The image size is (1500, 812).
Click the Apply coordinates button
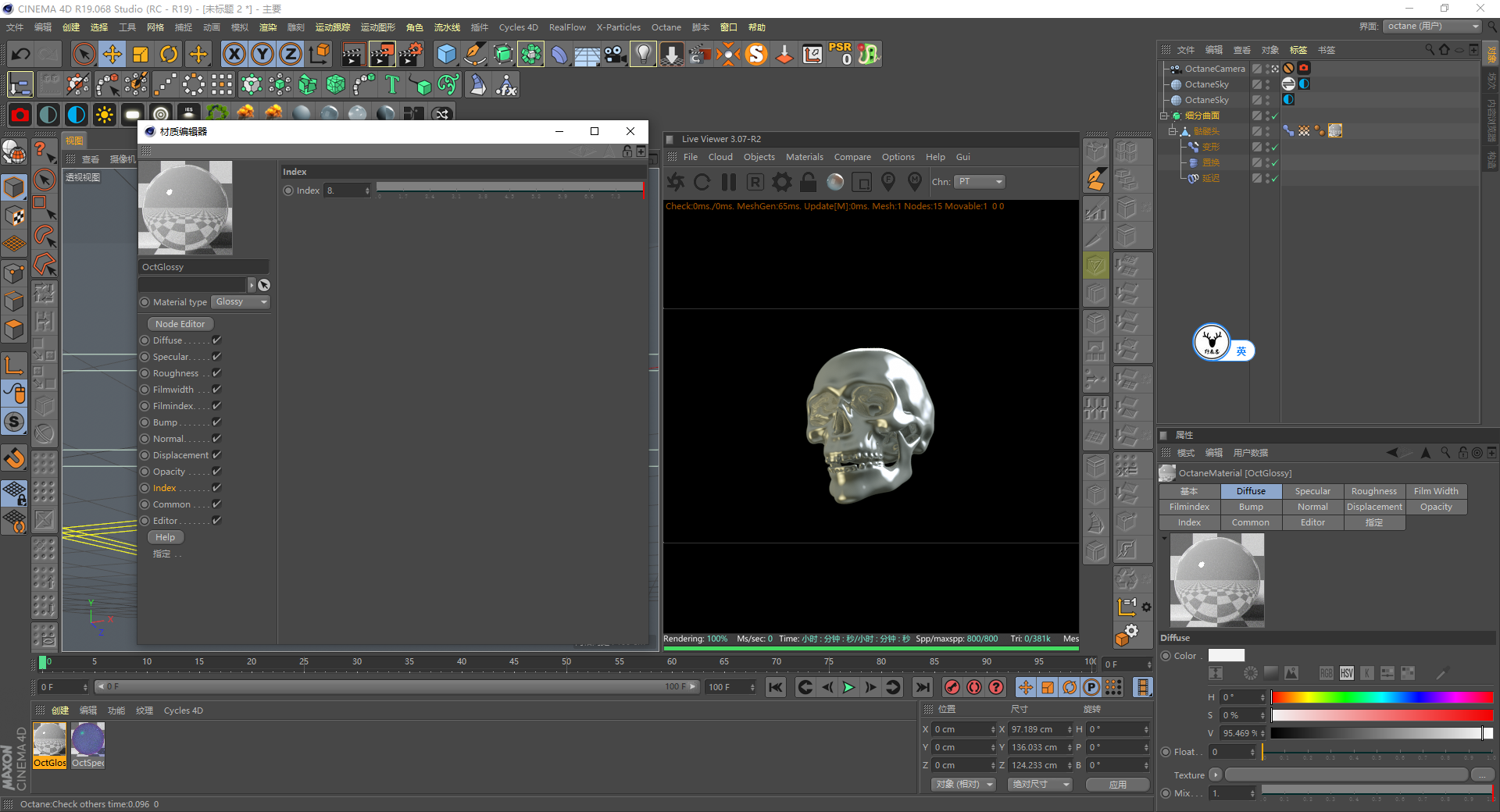(1118, 784)
